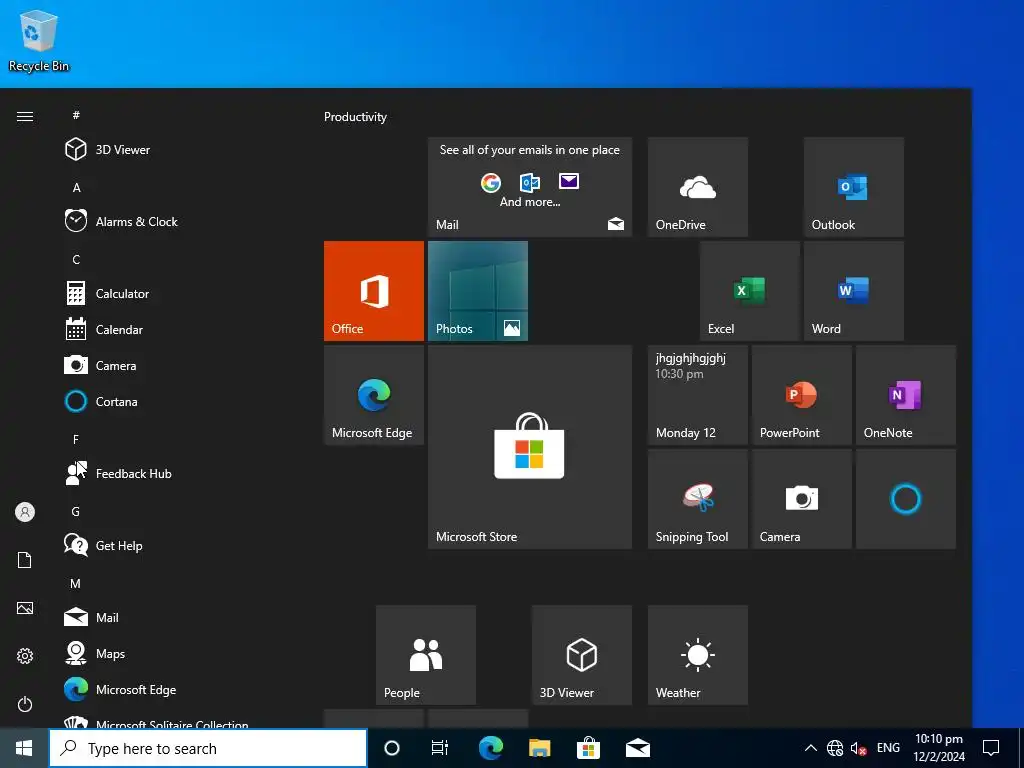Open the Snipping Tool tile
This screenshot has height=768, width=1024.
click(697, 499)
